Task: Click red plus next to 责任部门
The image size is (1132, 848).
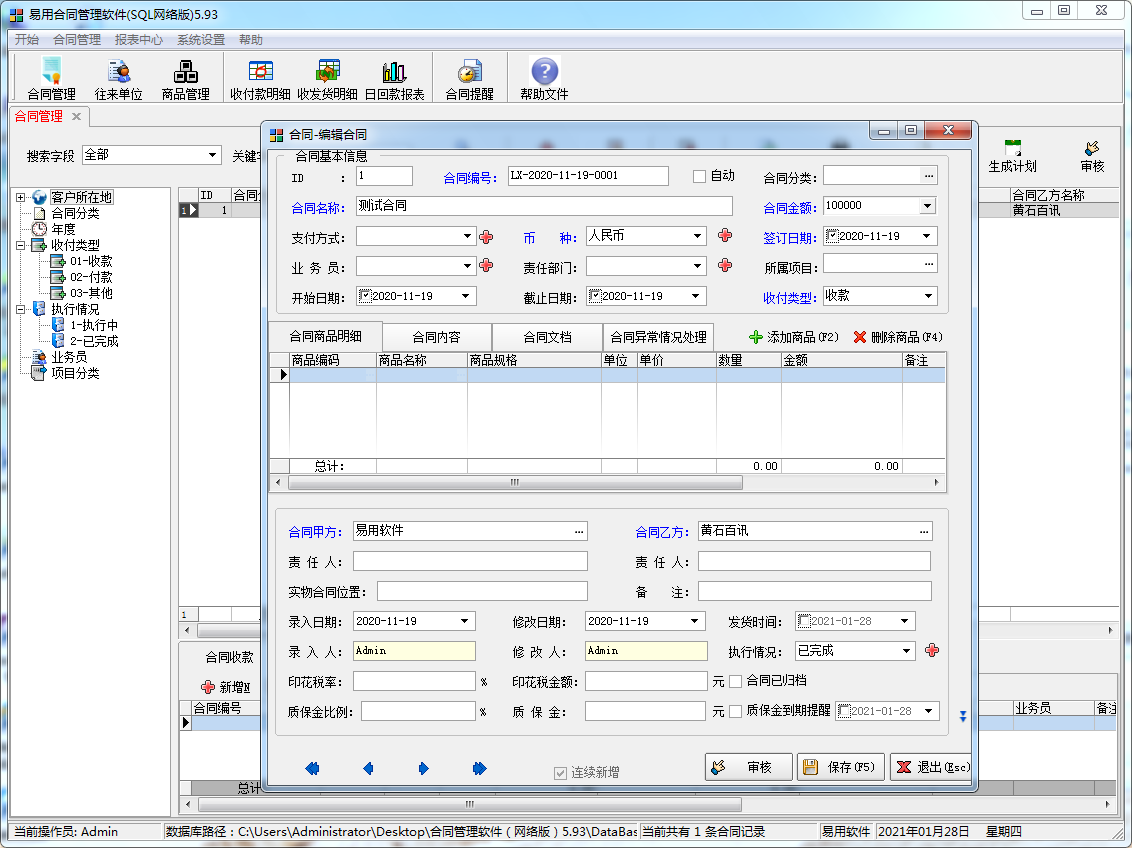Action: pos(726,266)
